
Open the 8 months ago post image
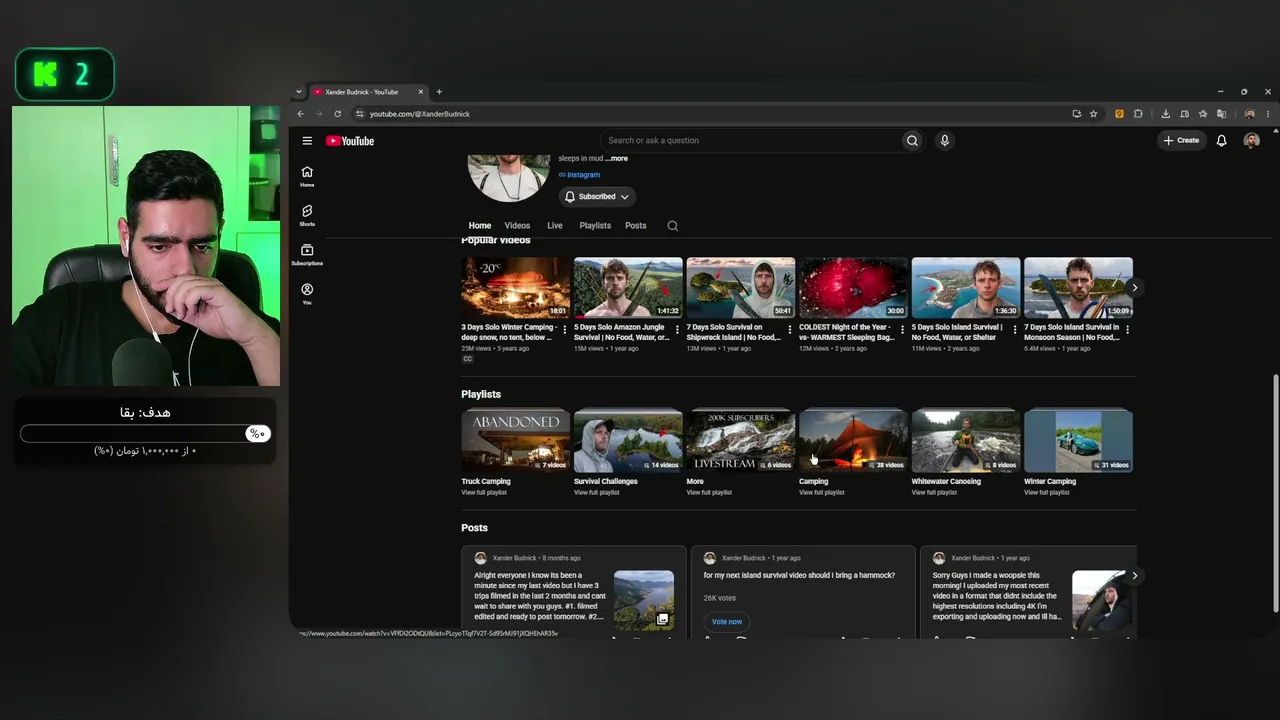[x=644, y=600]
